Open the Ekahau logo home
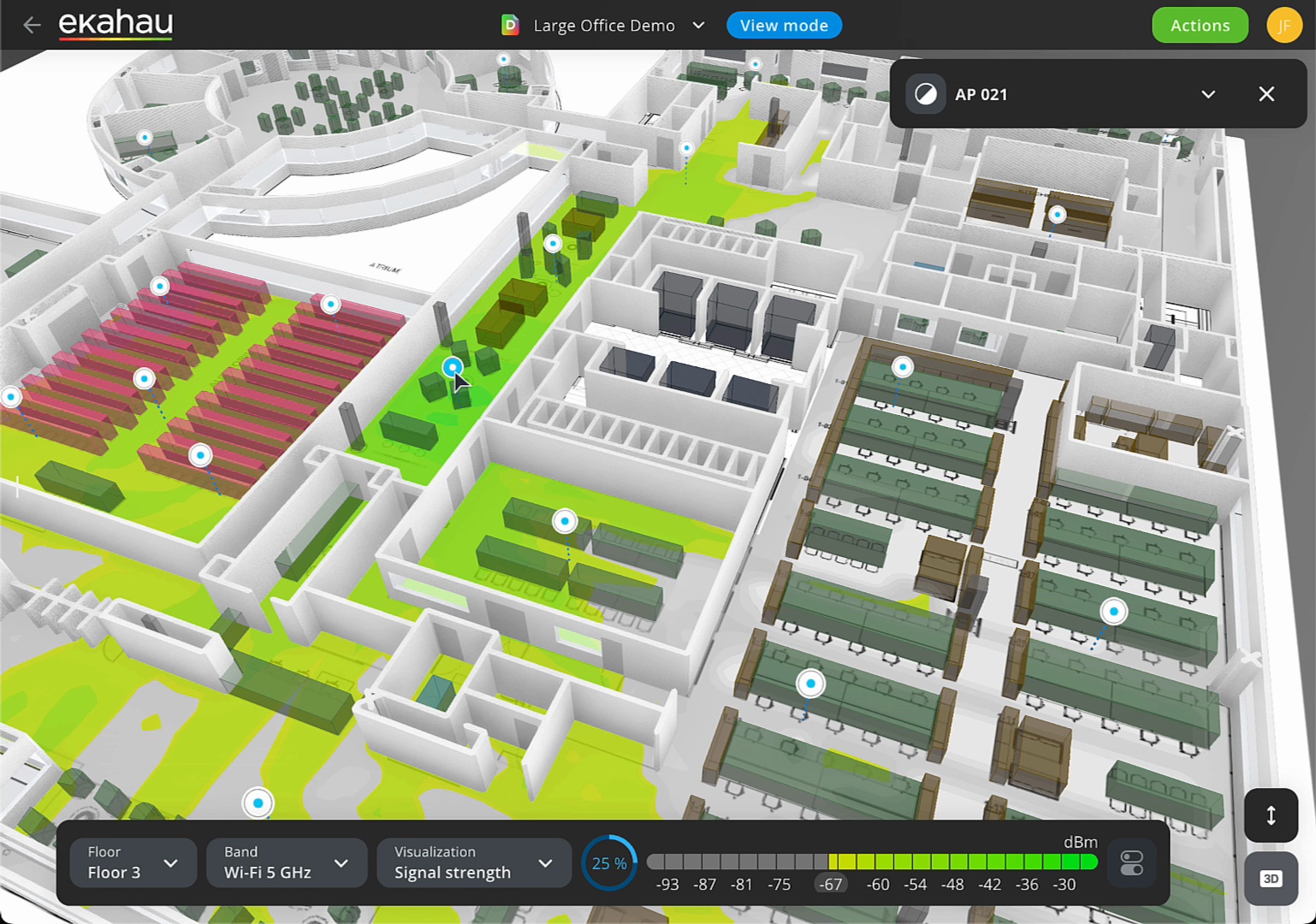1316x924 pixels. 116,25
